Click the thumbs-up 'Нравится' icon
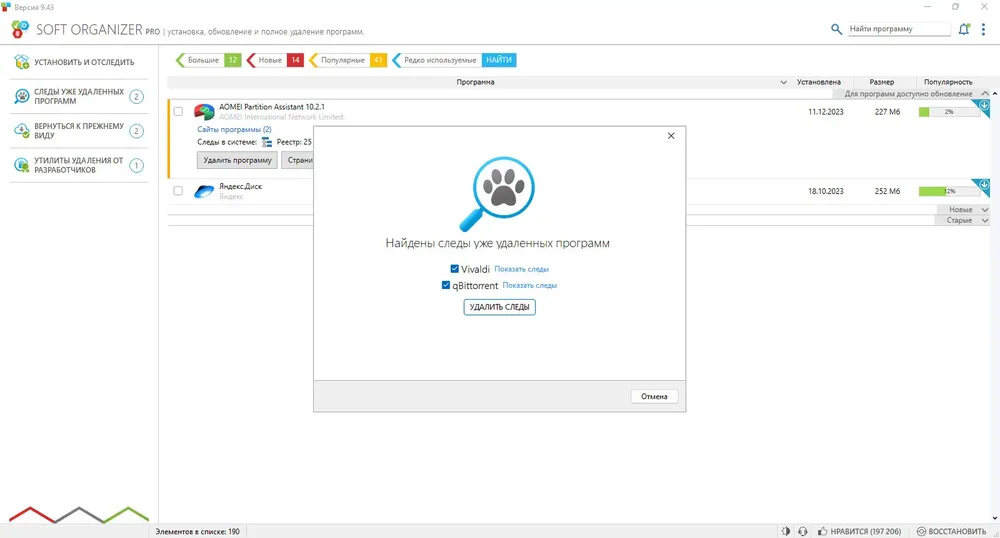The height and width of the screenshot is (538, 1000). (823, 531)
